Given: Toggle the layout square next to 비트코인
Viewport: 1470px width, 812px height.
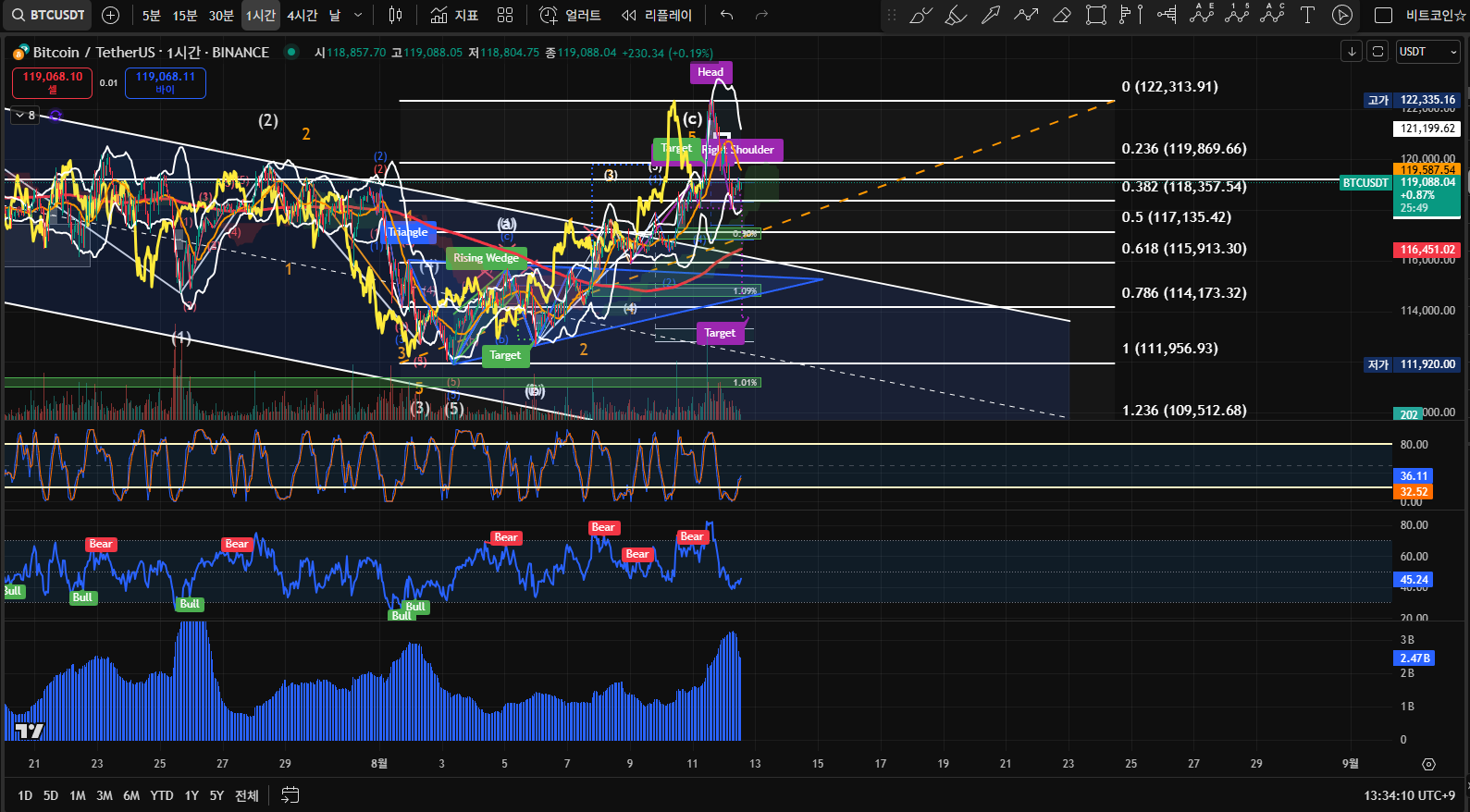Looking at the screenshot, I should pos(1383,15).
